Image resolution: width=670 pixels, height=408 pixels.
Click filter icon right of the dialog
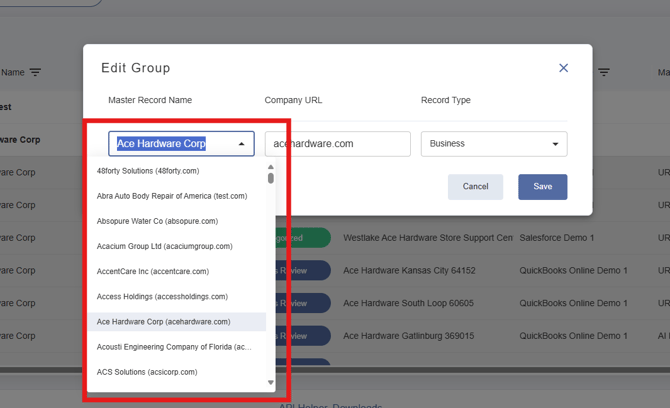(x=603, y=72)
